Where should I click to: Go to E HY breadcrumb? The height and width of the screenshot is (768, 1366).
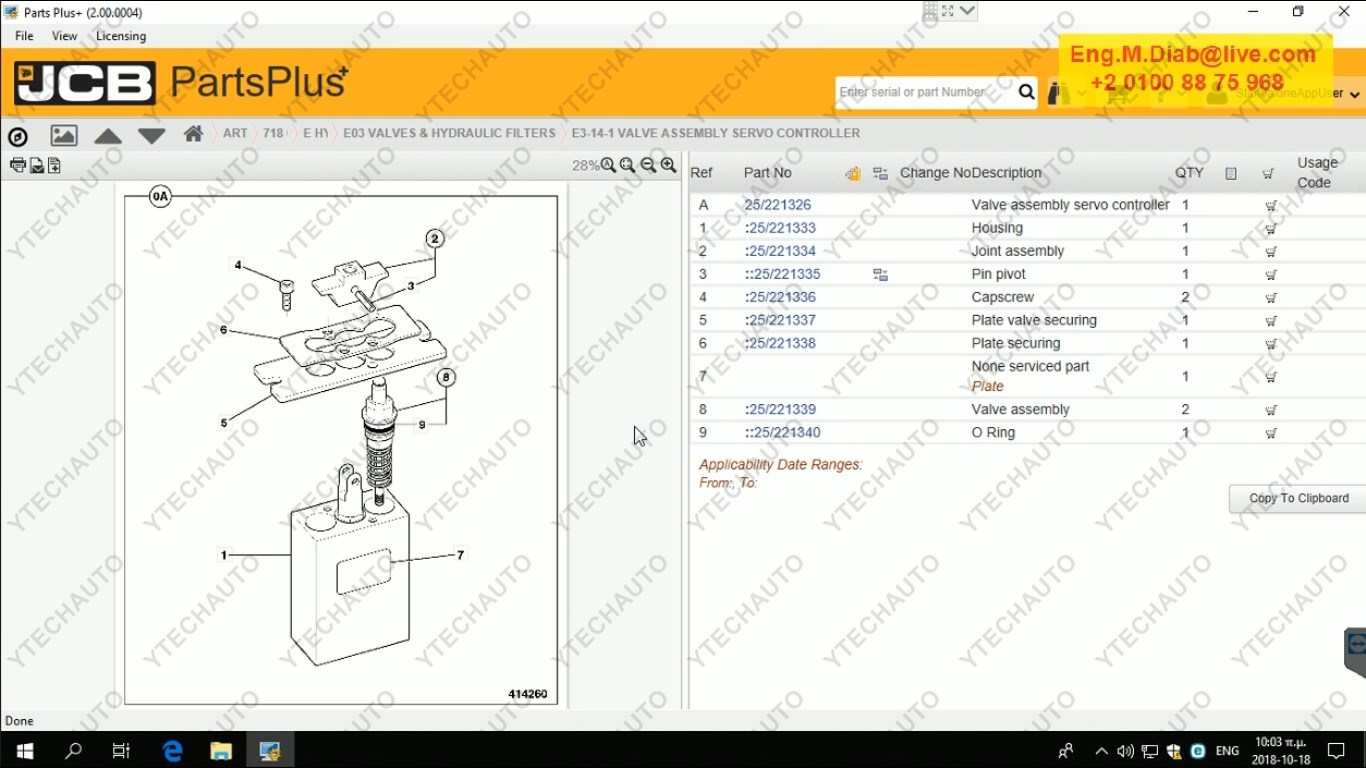coord(315,133)
